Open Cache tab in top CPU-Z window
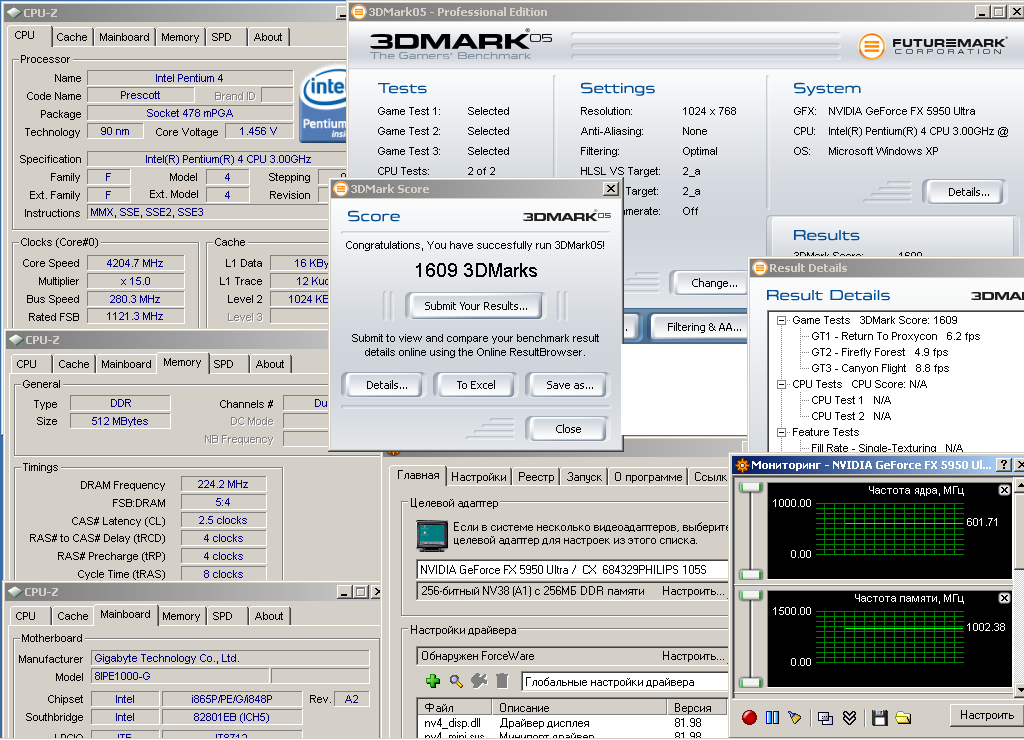The height and width of the screenshot is (740, 1024). (71, 37)
